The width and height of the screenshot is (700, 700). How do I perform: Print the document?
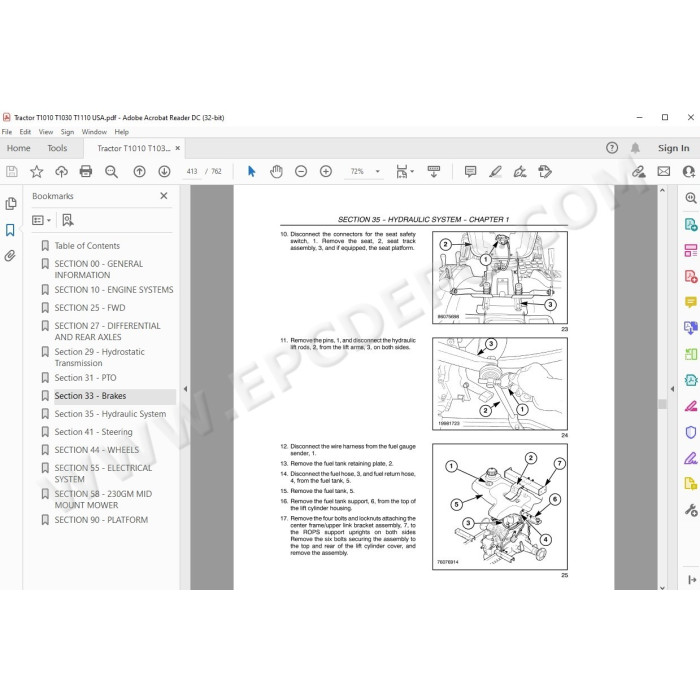(86, 171)
